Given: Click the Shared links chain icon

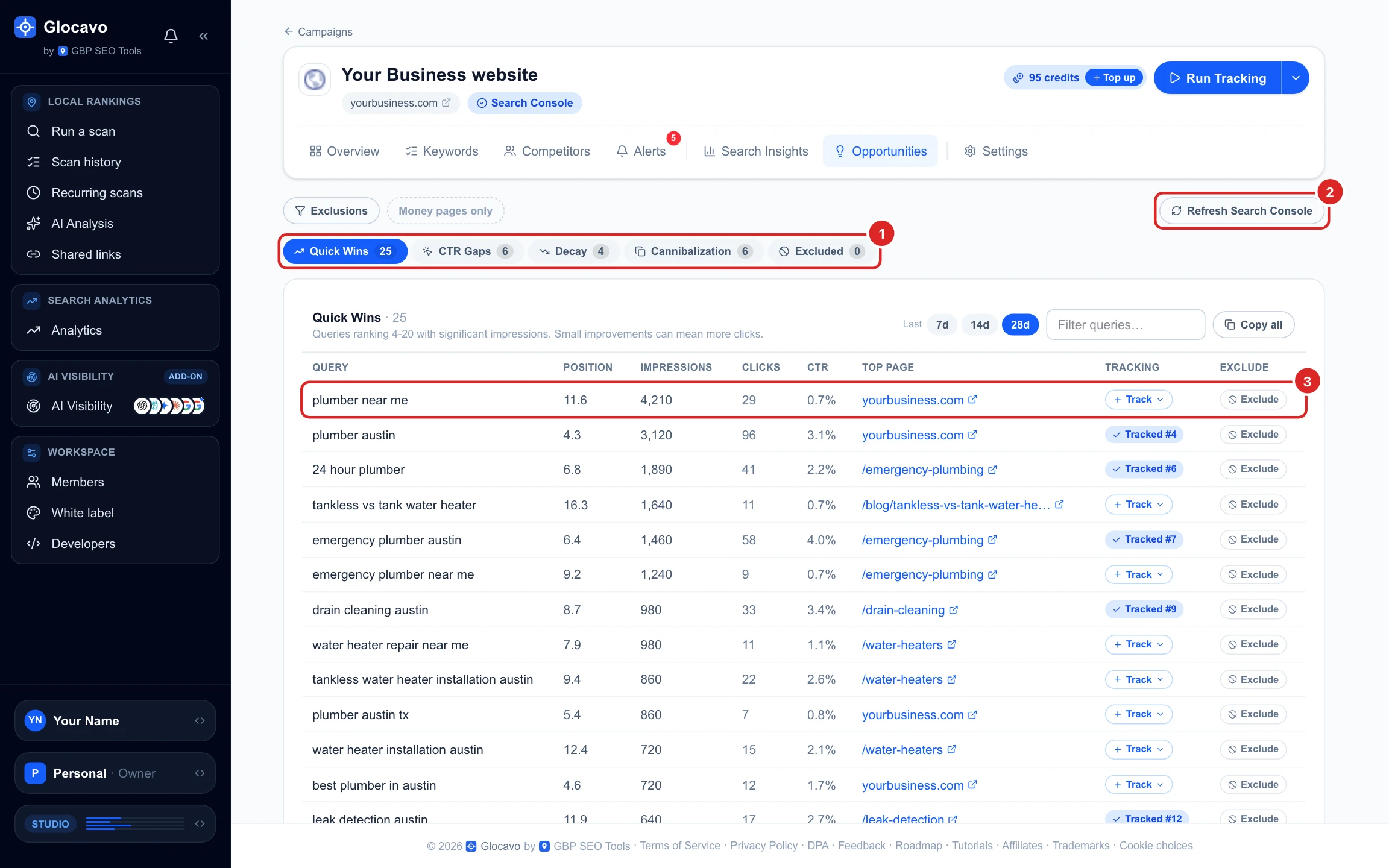Looking at the screenshot, I should (x=34, y=254).
